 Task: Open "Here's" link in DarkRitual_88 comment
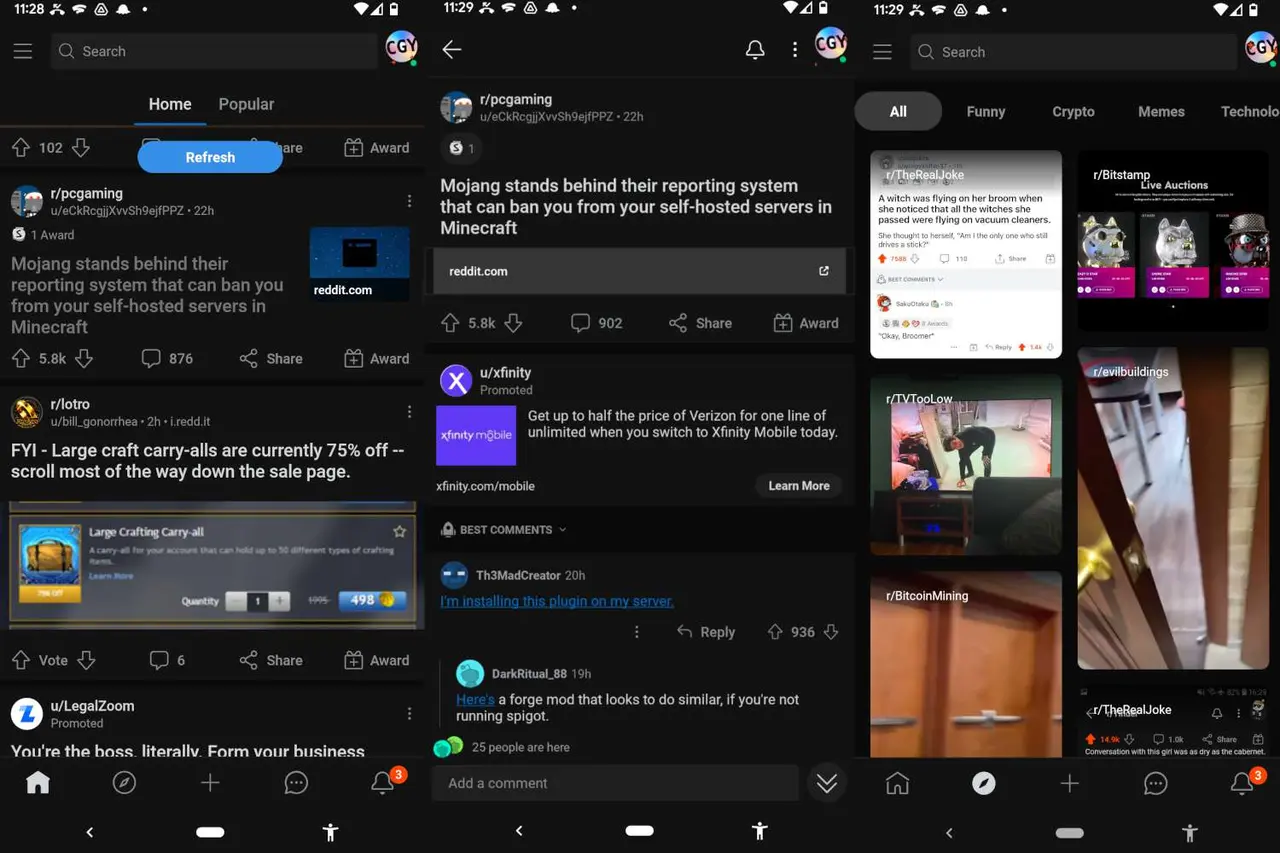click(475, 700)
